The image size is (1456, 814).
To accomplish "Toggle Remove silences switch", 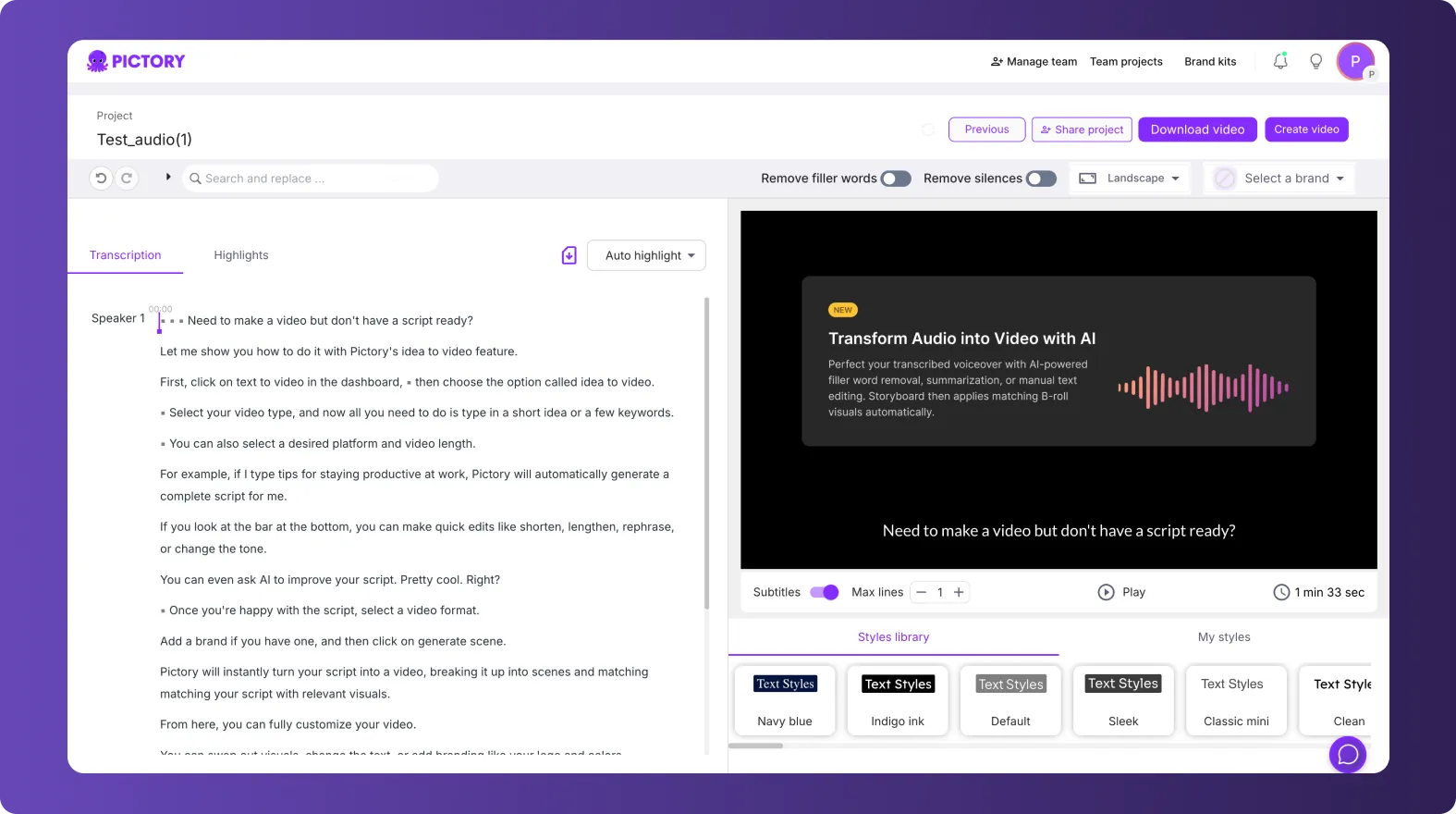I will [1041, 179].
